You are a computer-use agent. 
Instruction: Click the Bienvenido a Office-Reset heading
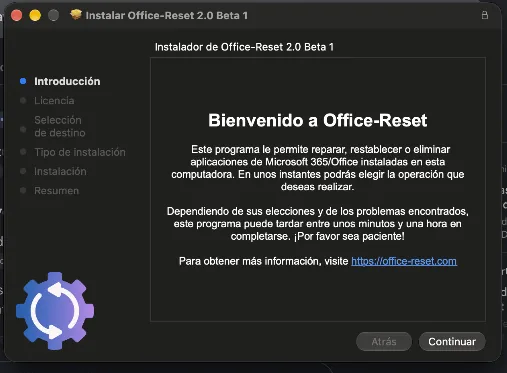coord(317,120)
